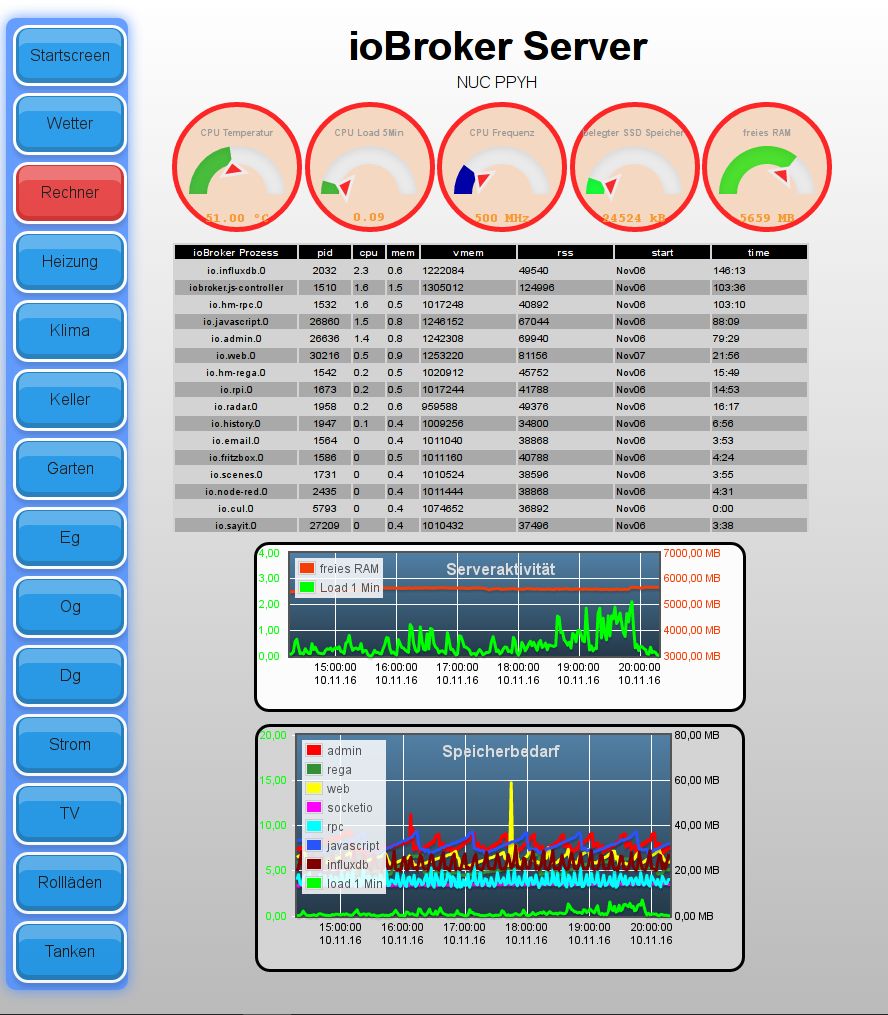Select the red Rechner button
Viewport: 888px width, 1015px height.
pyautogui.click(x=70, y=193)
